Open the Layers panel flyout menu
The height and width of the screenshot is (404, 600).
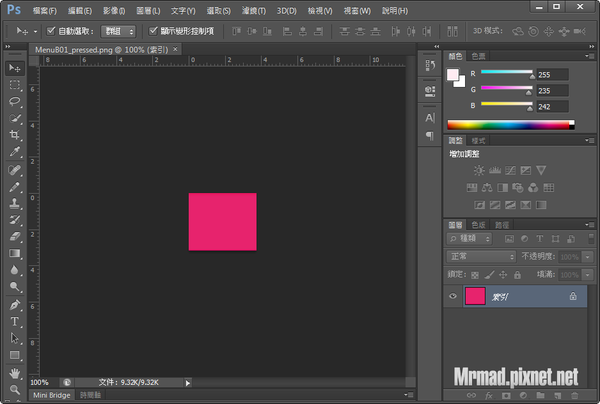pyautogui.click(x=589, y=225)
